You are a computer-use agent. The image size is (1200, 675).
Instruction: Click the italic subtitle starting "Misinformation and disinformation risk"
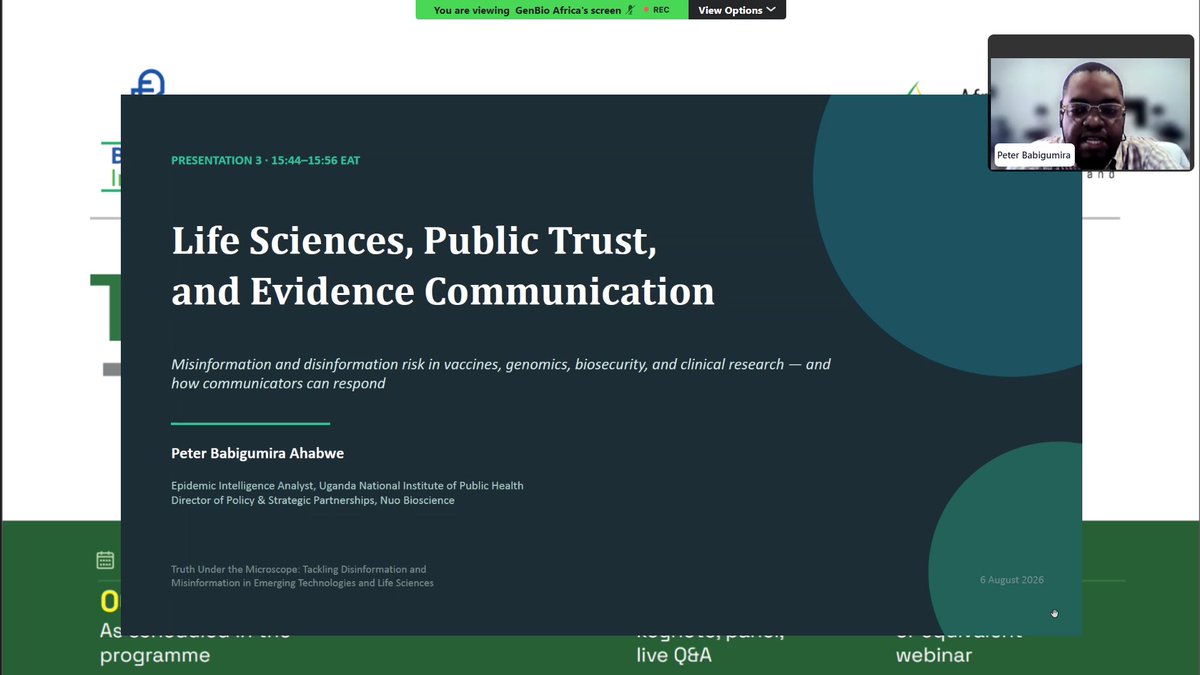pyautogui.click(x=501, y=373)
